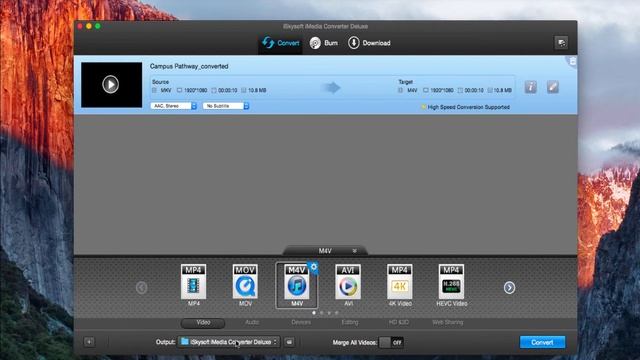Open the Burn tab
Image resolution: width=640 pixels, height=360 pixels.
point(324,43)
